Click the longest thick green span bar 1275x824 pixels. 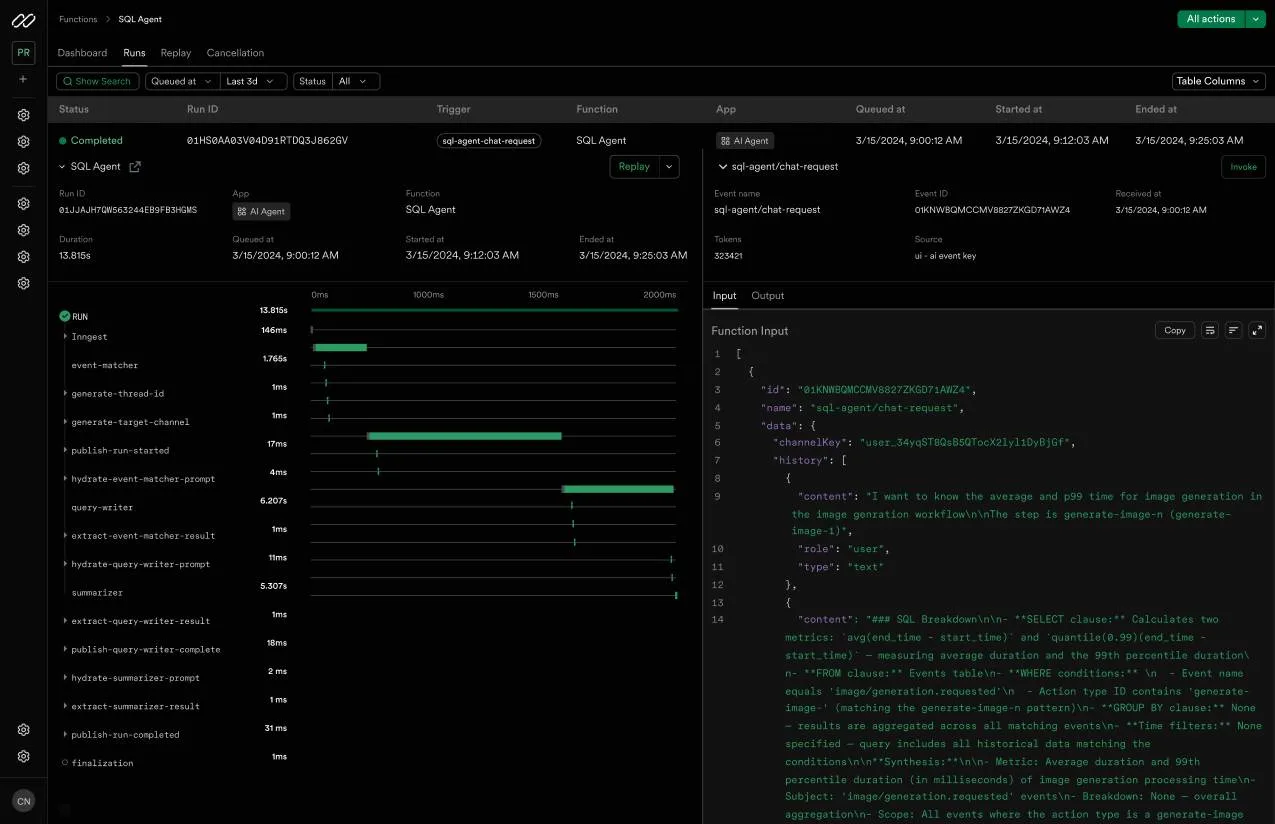pyautogui.click(x=465, y=436)
